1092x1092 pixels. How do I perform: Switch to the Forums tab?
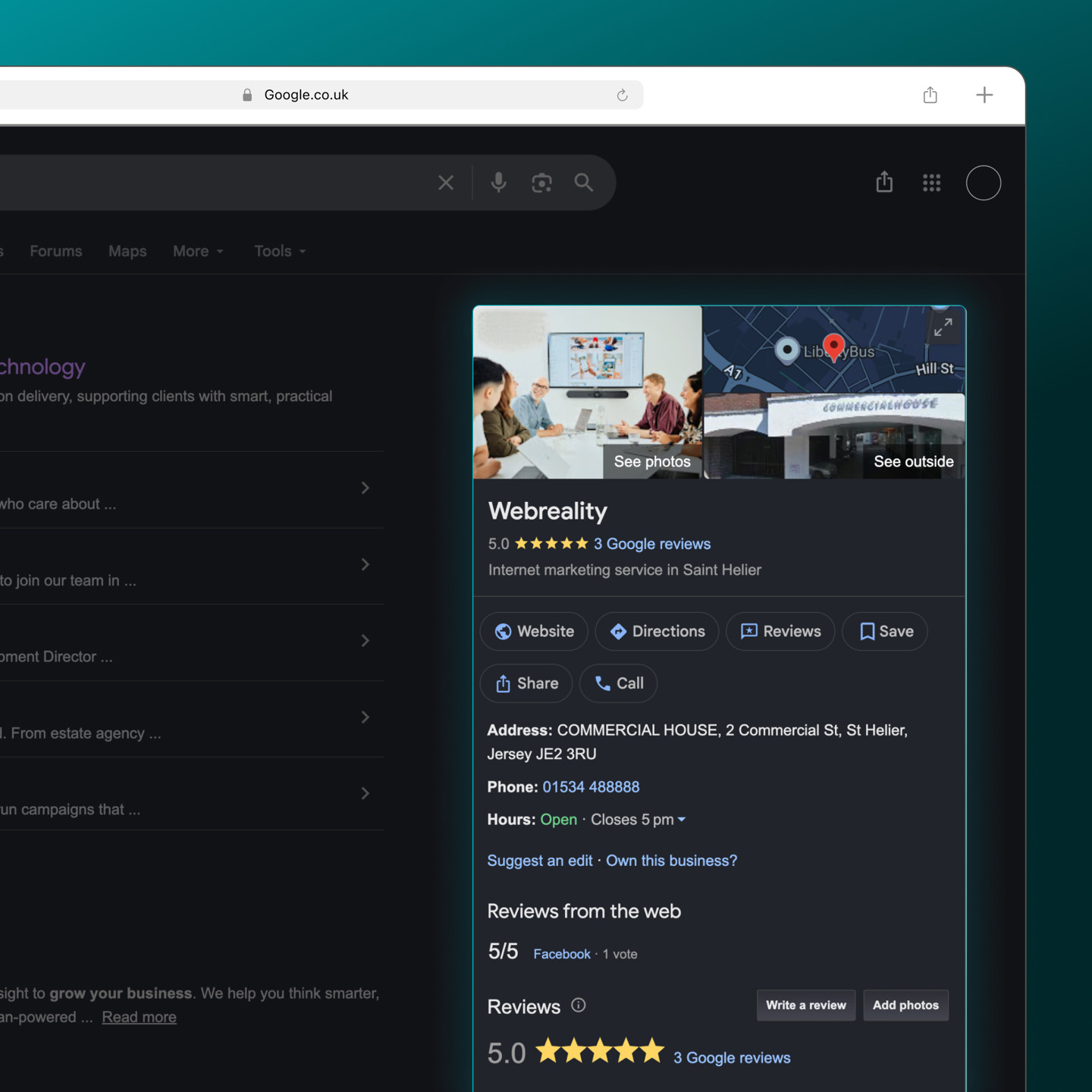pyautogui.click(x=56, y=251)
